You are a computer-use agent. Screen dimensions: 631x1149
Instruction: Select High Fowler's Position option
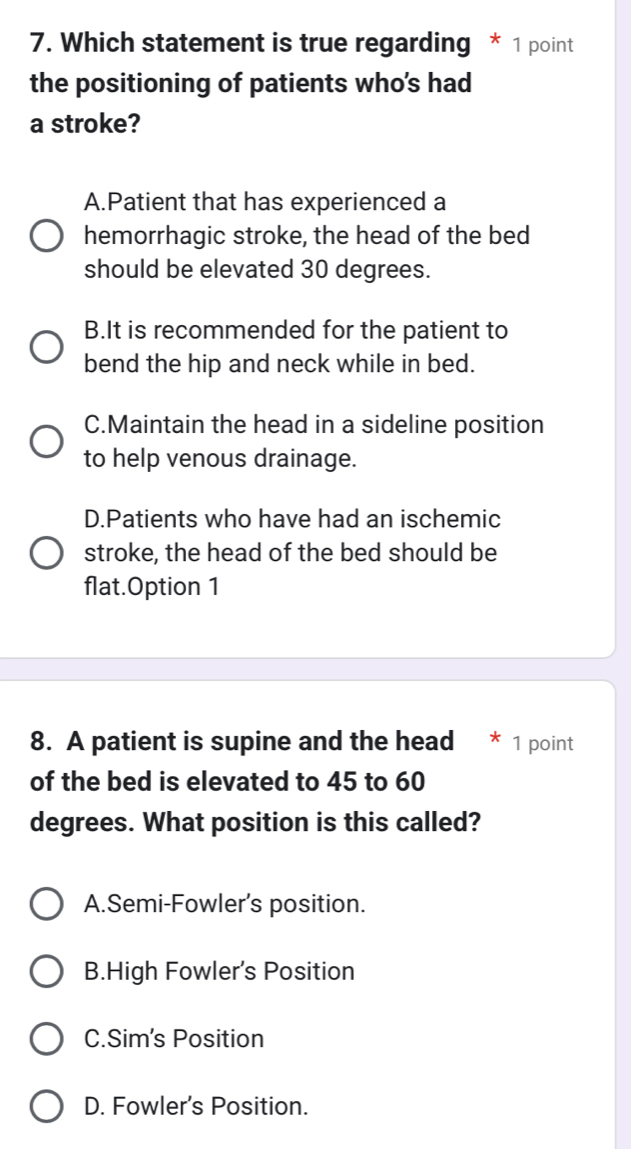coord(47,970)
